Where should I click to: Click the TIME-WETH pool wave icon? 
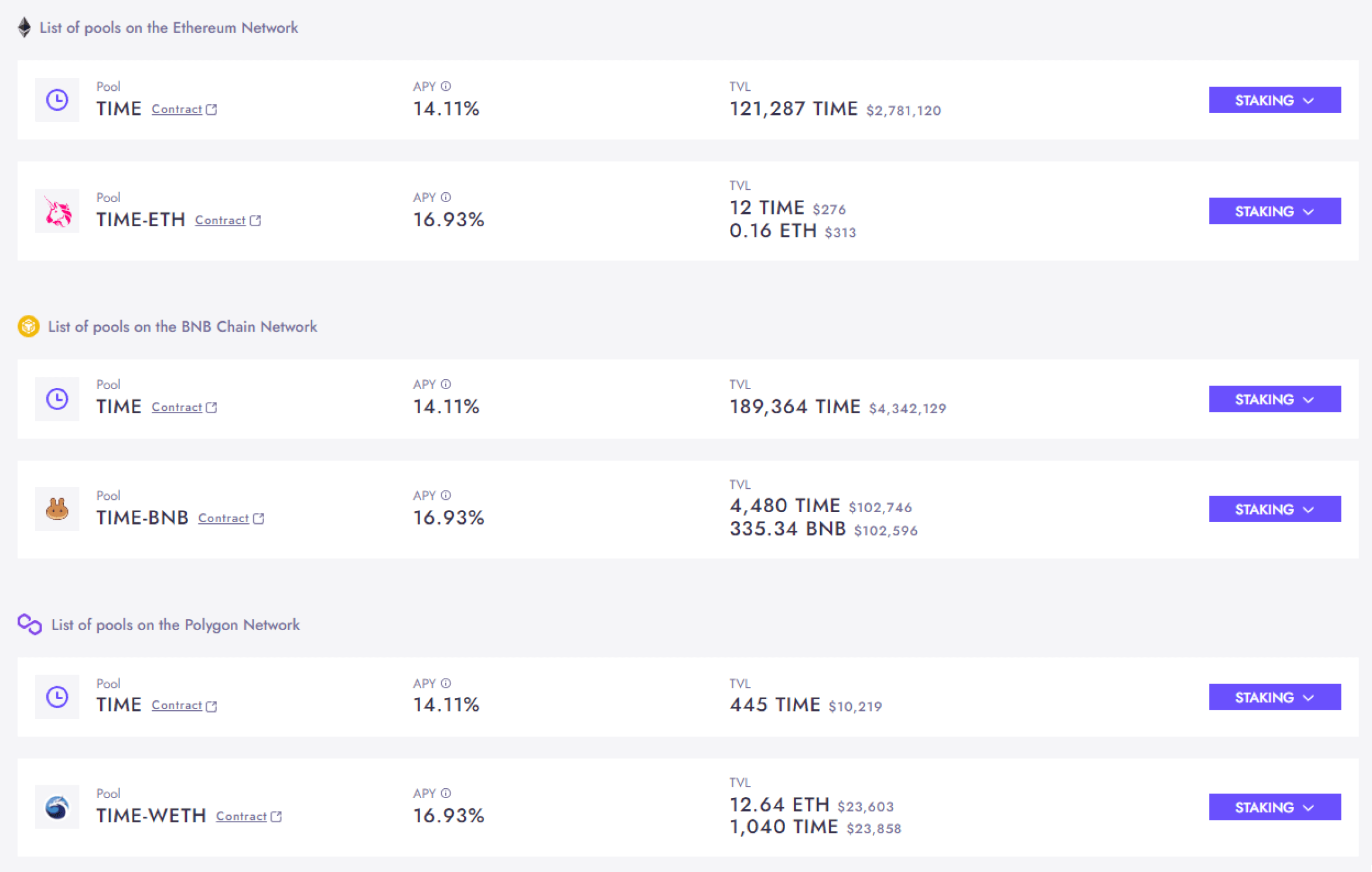57,807
